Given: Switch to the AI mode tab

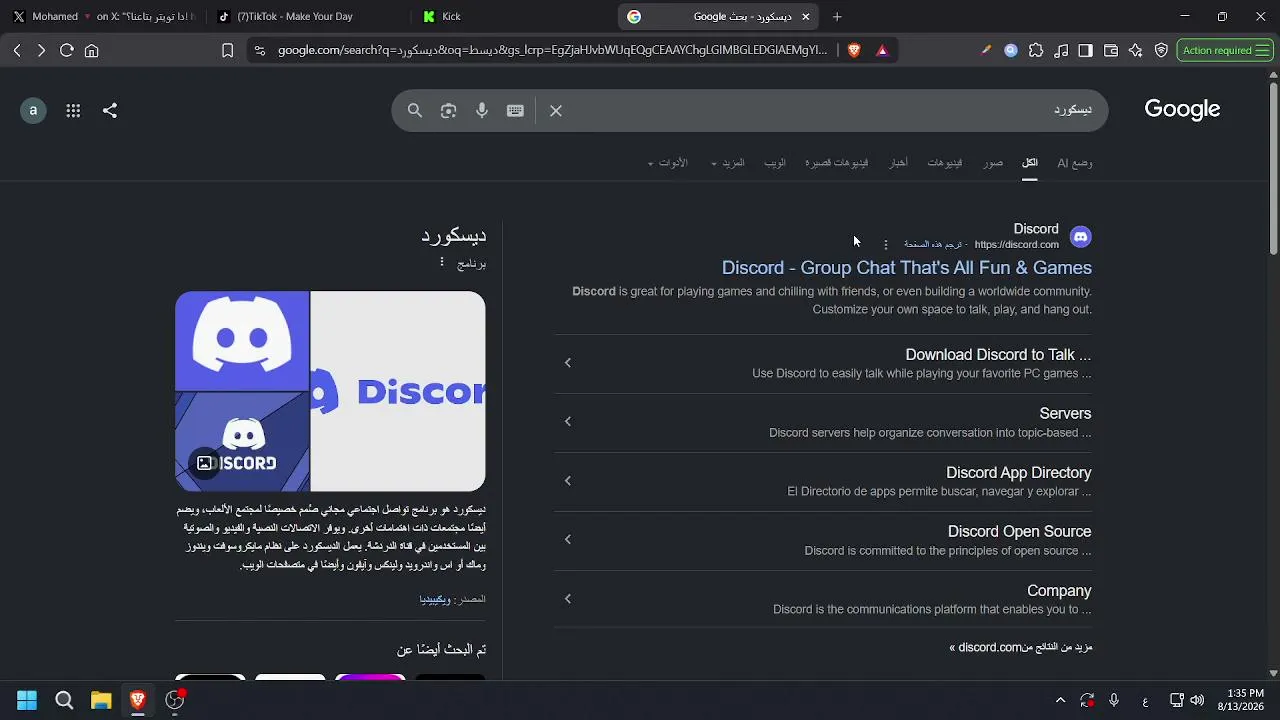Looking at the screenshot, I should 1075,163.
